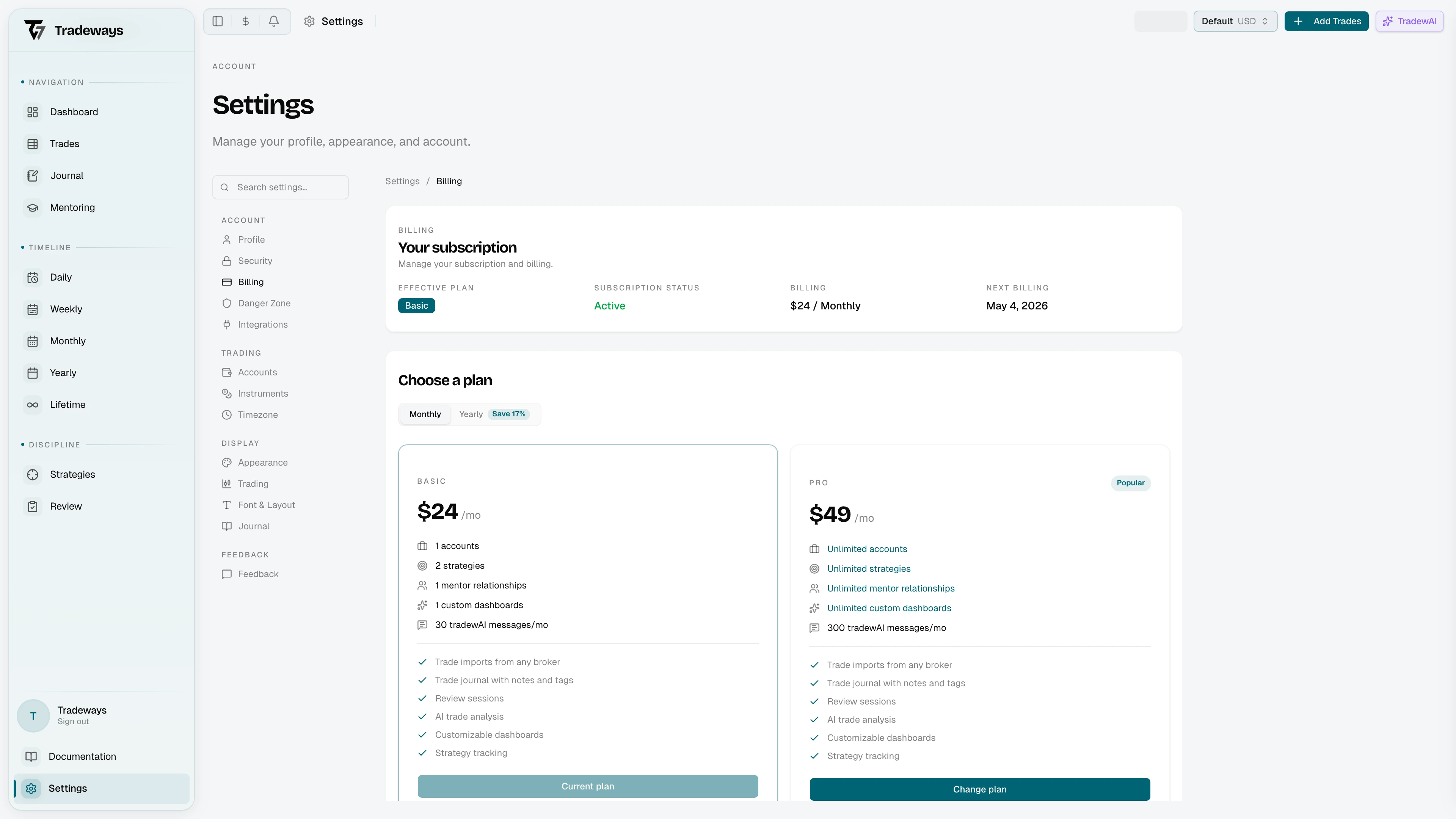
Task: Open the Default USD currency dropdown
Action: tap(1235, 21)
